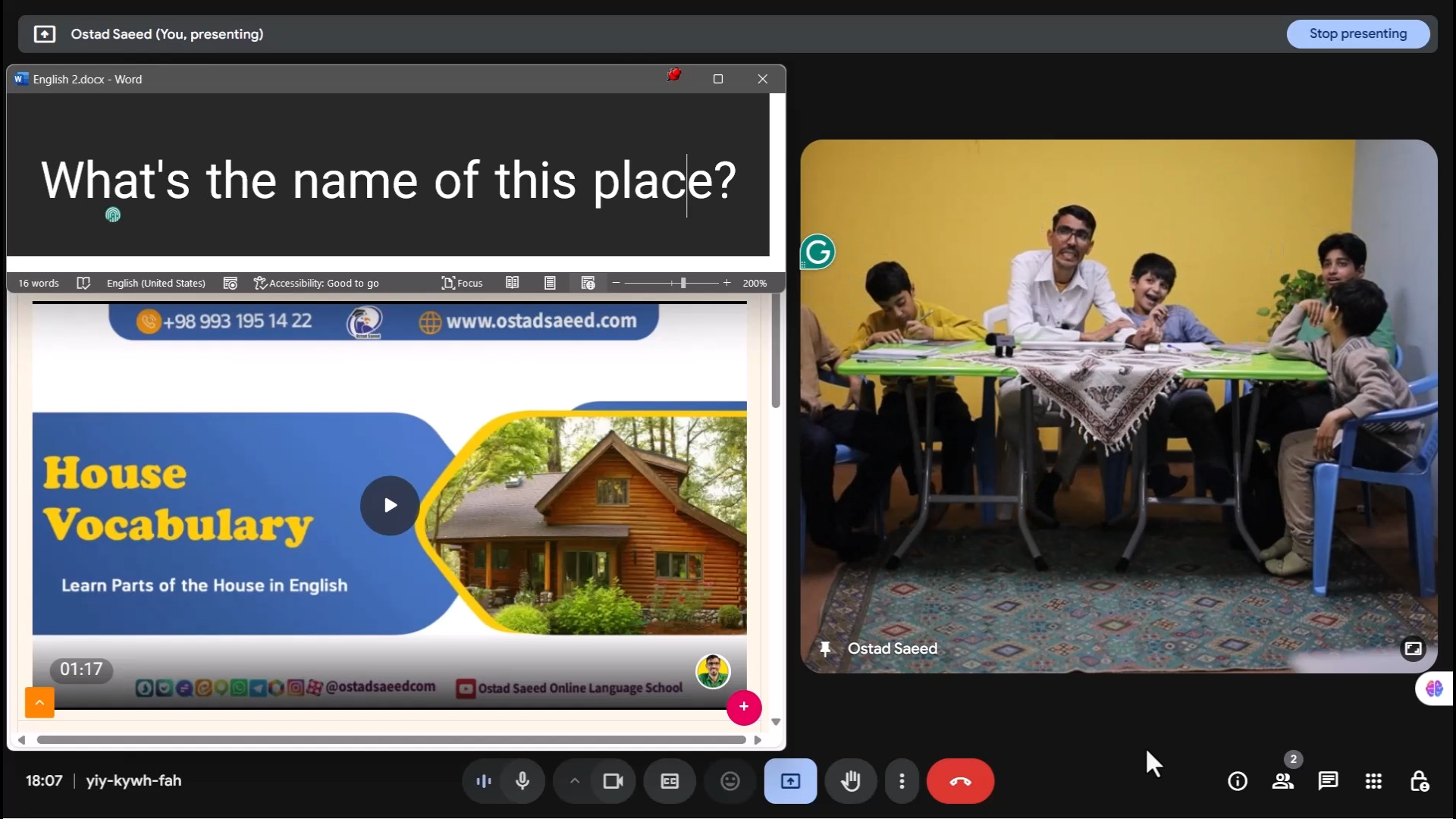The image size is (1456, 819).
Task: Click the Grammarly icon on the video tile
Action: (x=817, y=252)
